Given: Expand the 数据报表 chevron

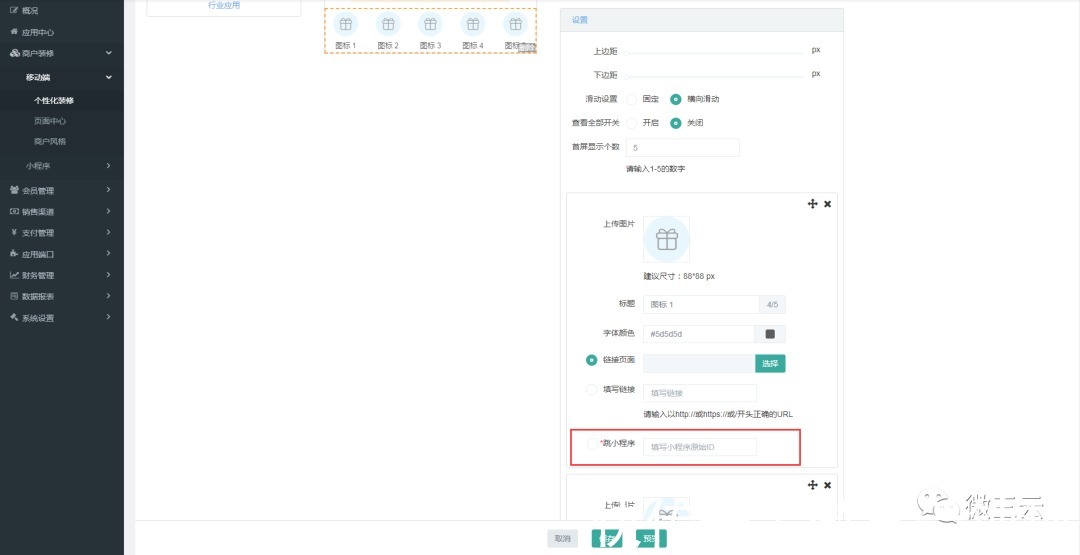Looking at the screenshot, I should click(109, 297).
